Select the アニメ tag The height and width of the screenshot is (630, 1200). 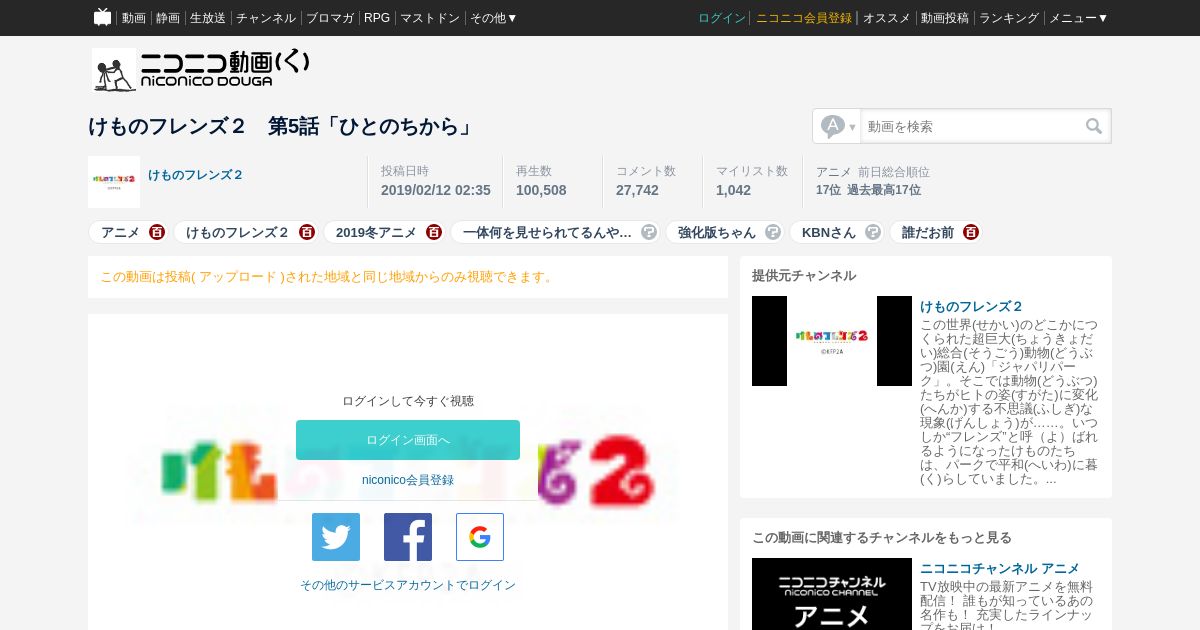[120, 232]
